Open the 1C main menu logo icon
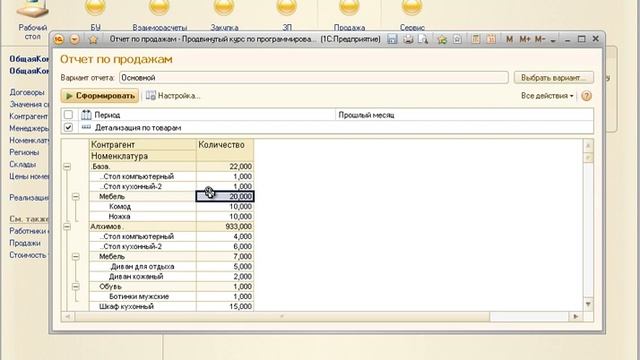This screenshot has width=640, height=360. point(59,40)
